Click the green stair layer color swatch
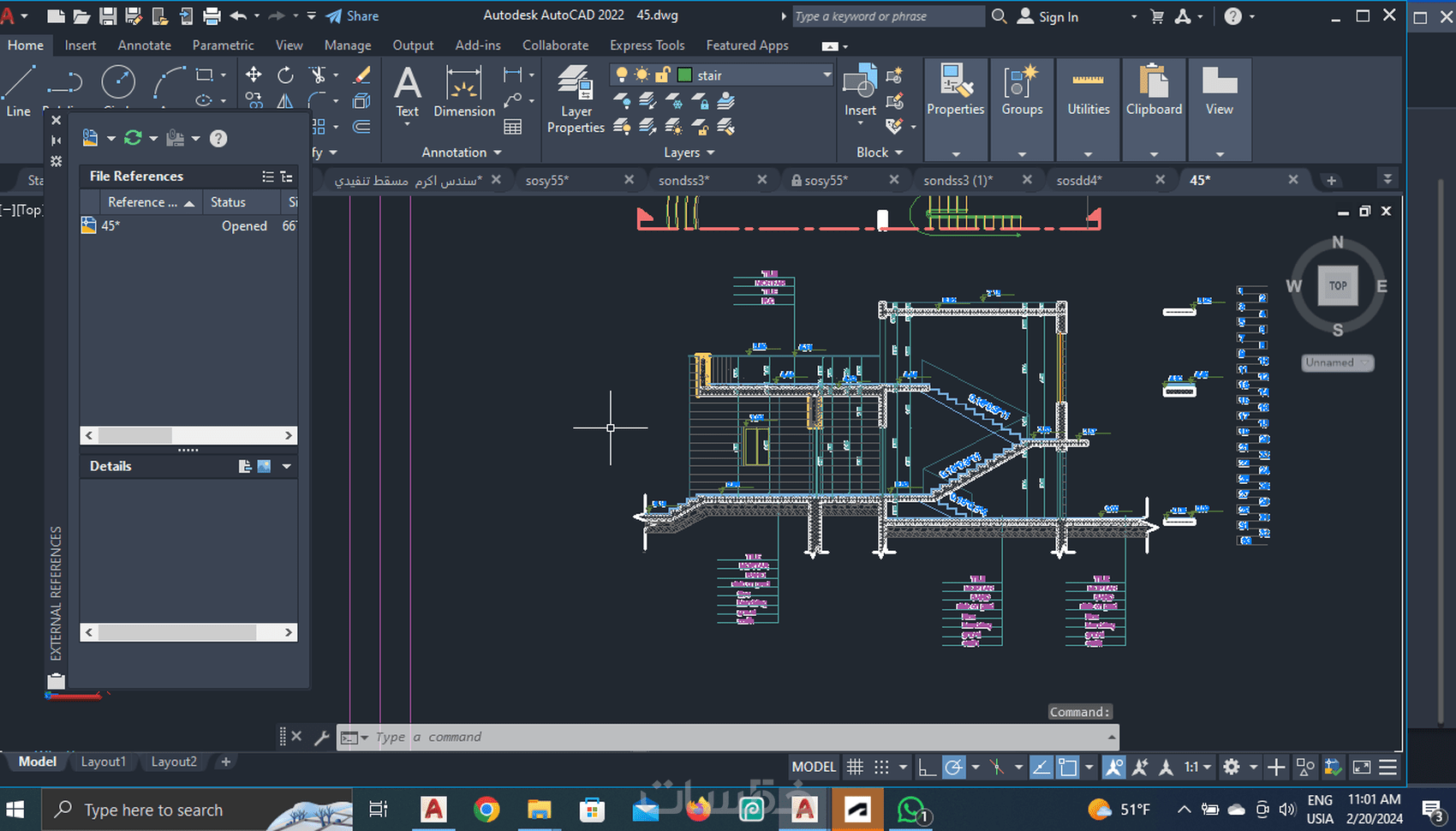 684,75
